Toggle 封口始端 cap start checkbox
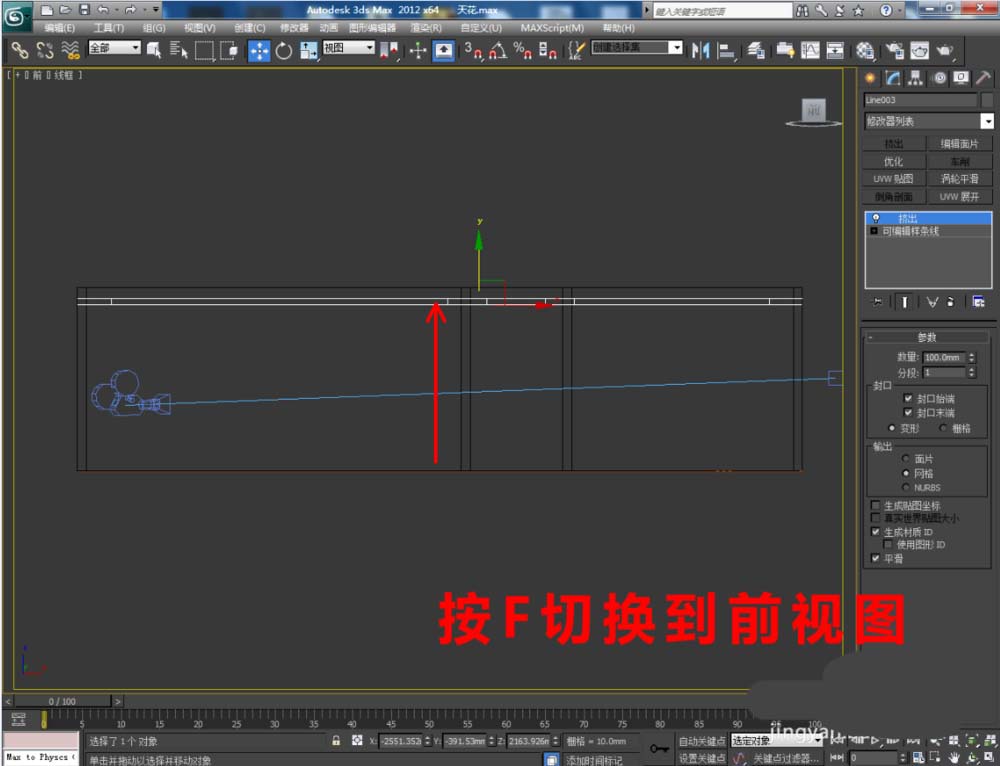The height and width of the screenshot is (766, 1000). coord(908,398)
